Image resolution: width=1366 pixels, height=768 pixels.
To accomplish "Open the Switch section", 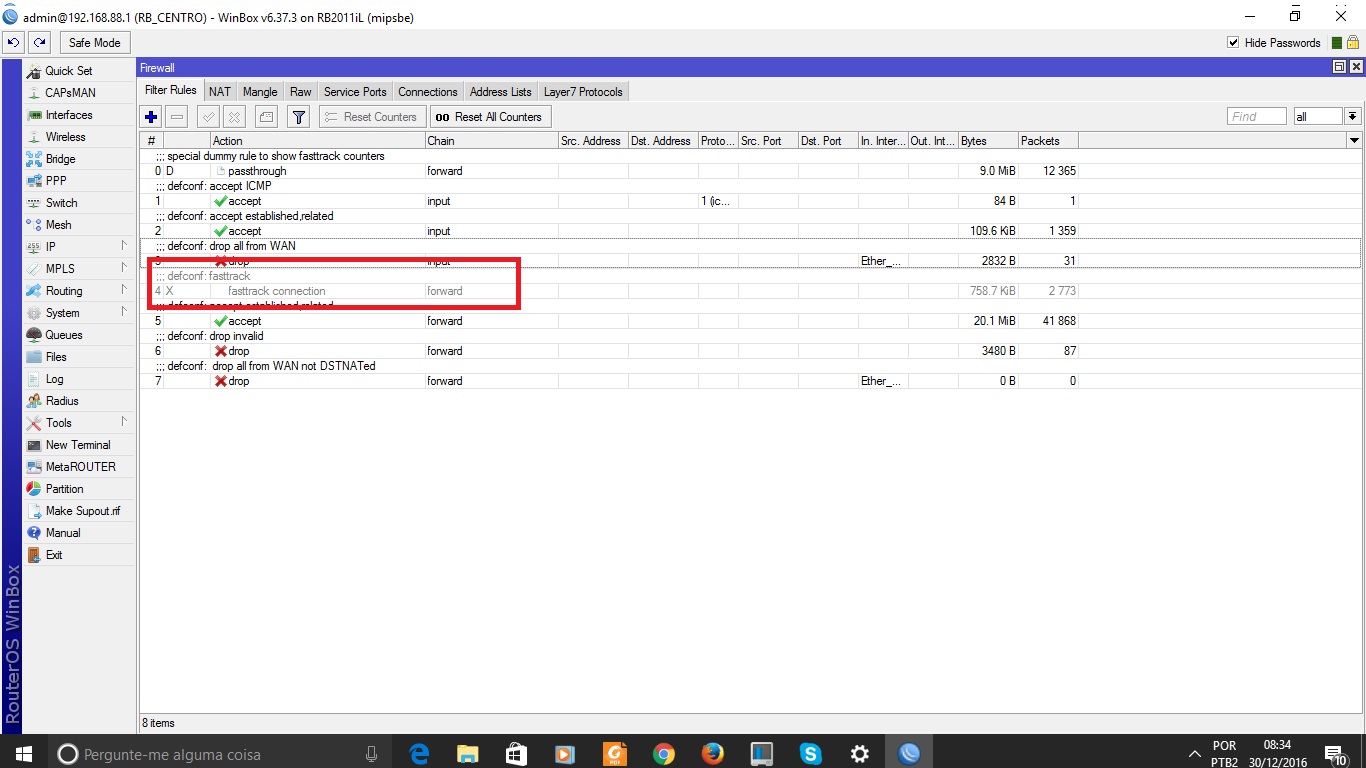I will 79,203.
